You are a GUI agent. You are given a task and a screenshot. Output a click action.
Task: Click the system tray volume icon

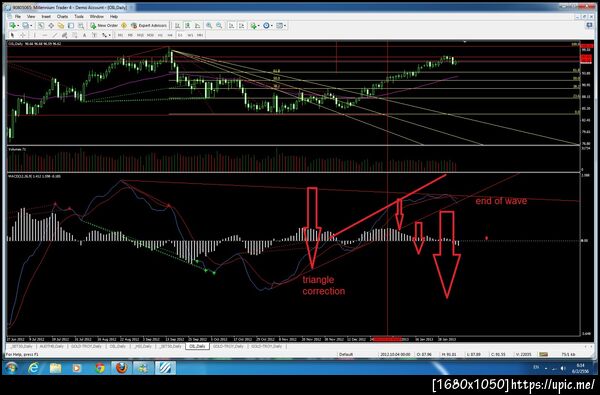562,368
